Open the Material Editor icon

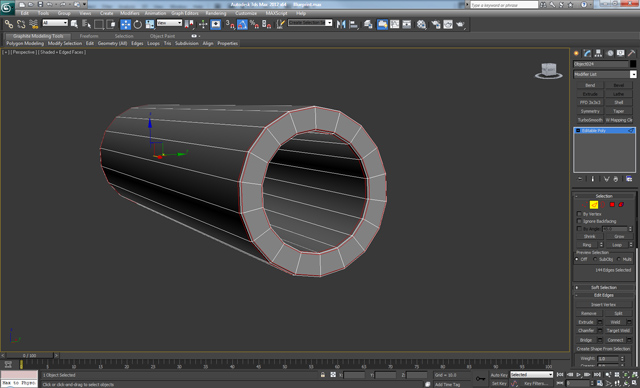[422, 24]
